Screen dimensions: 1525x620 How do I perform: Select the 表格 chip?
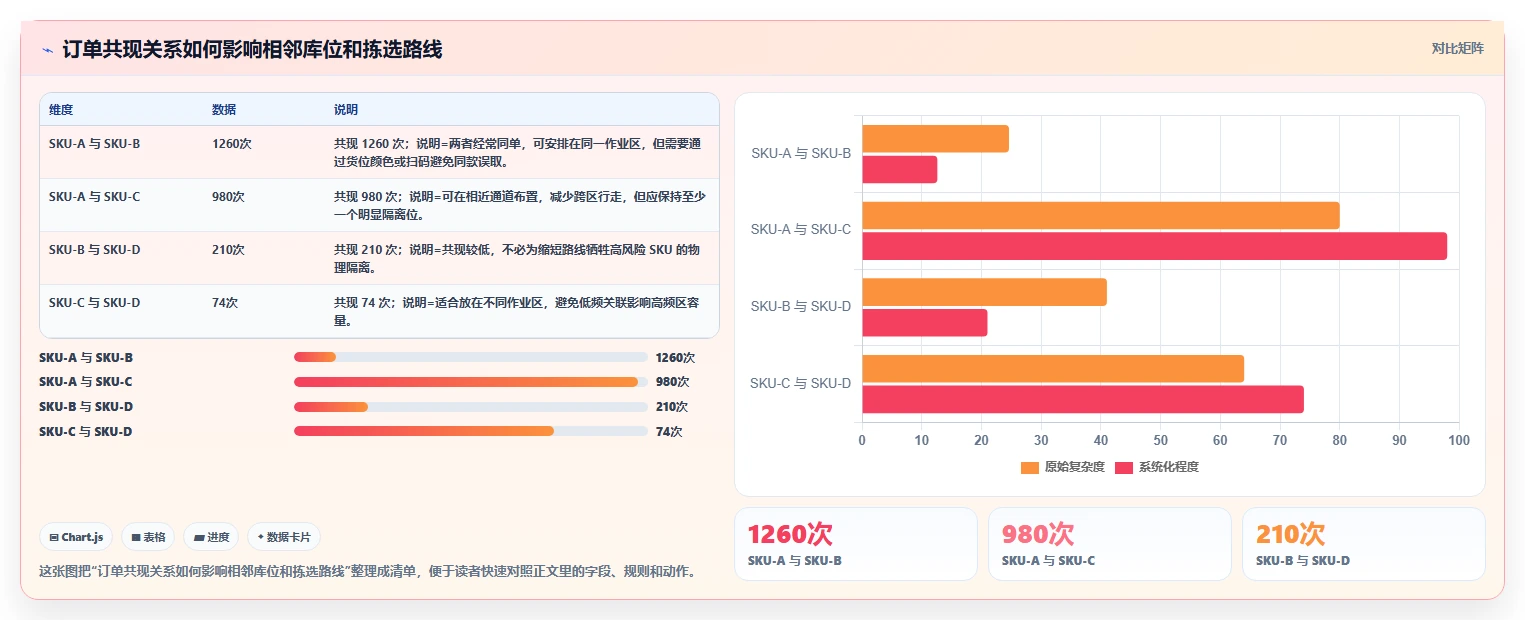click(148, 537)
